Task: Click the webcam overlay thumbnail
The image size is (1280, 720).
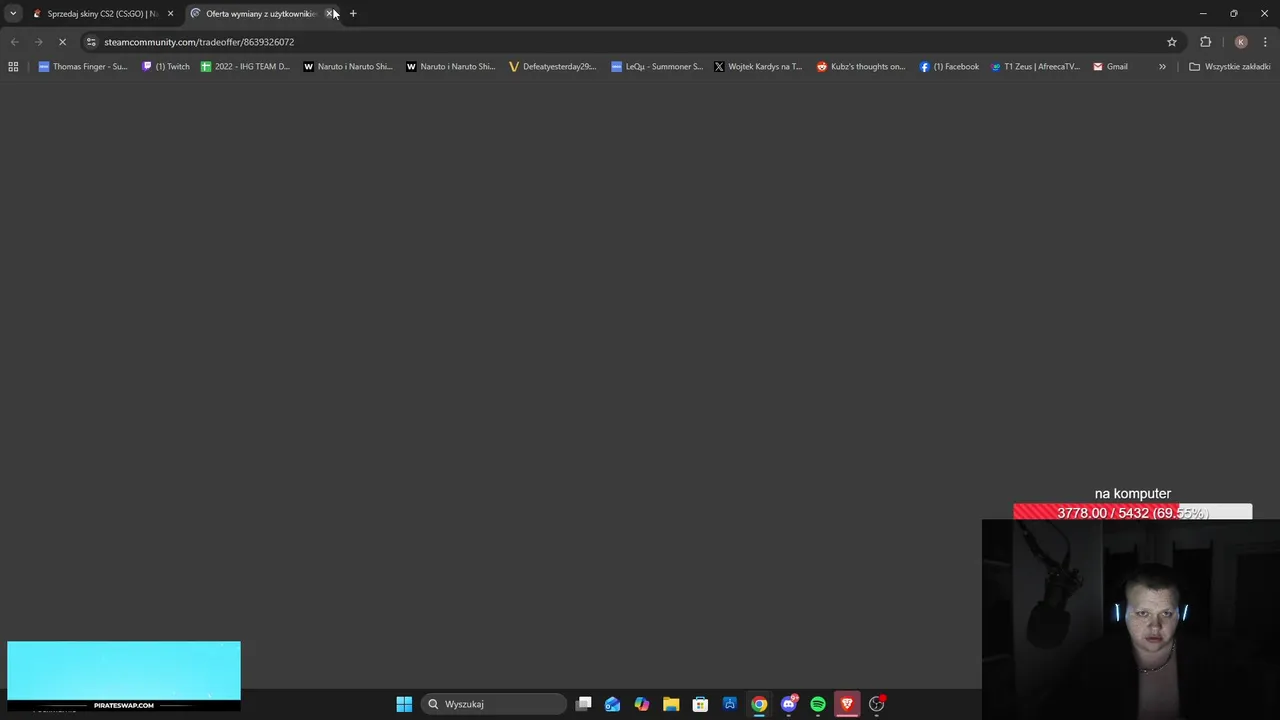Action: 1131,620
